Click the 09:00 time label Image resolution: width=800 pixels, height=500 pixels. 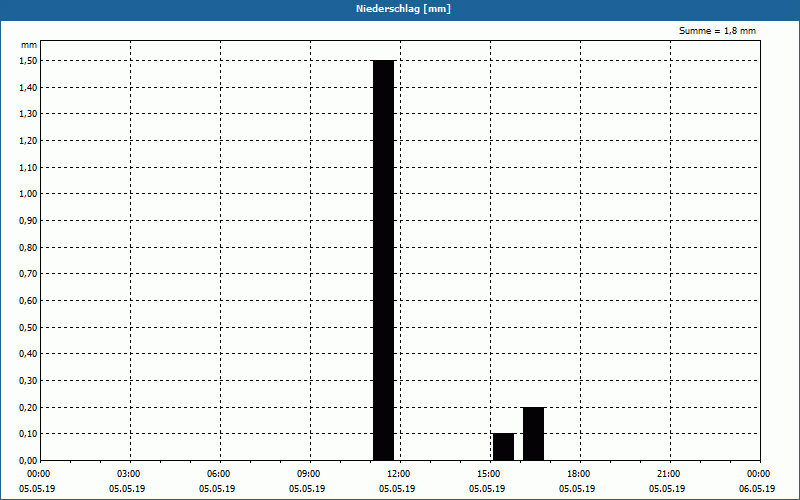click(x=311, y=474)
